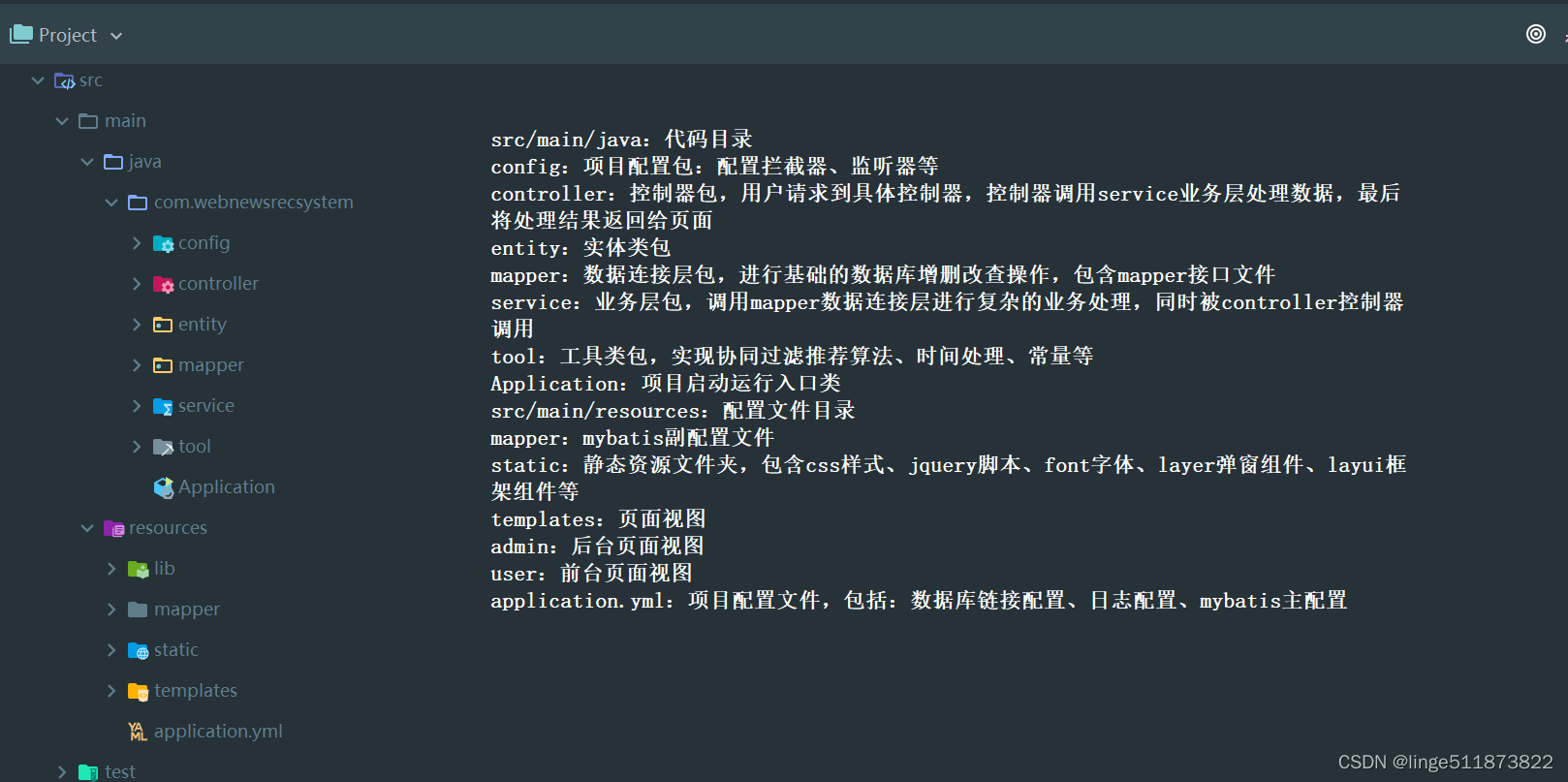1568x782 pixels.
Task: Select the mapper folder under resources
Action: point(187,610)
